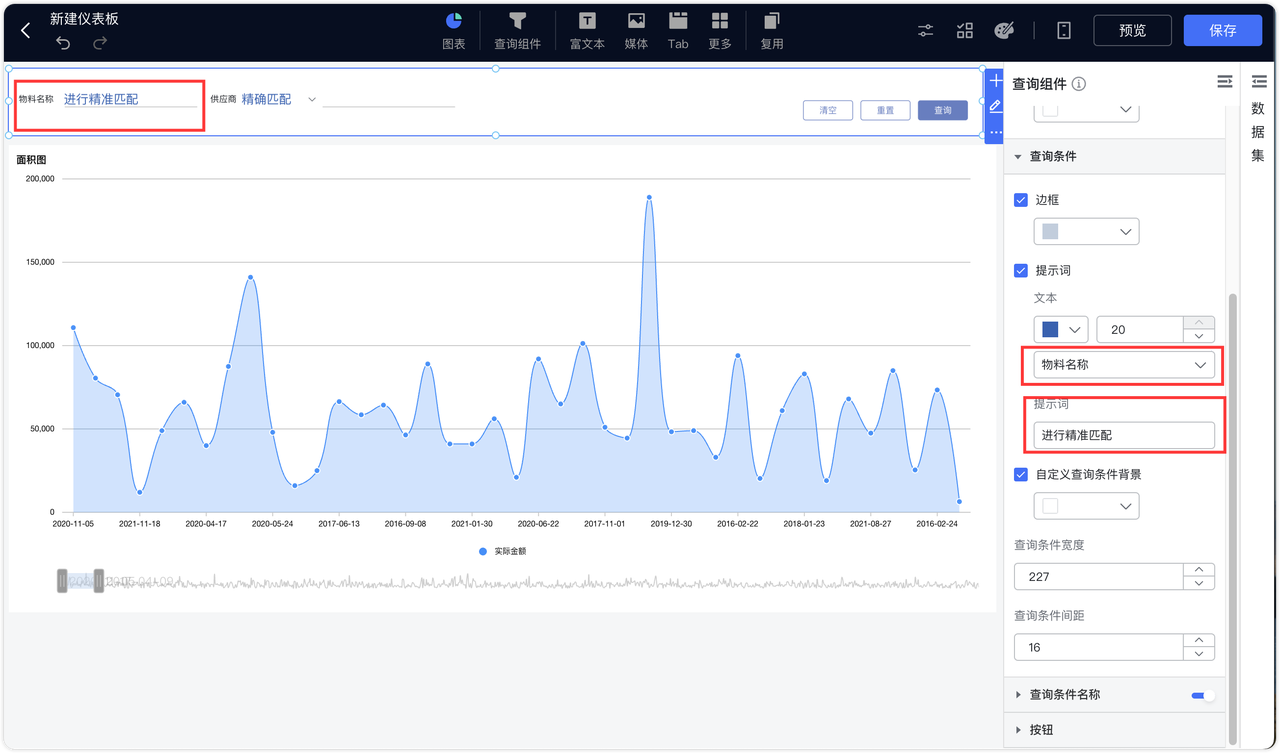Click the 查询条件宽度 field showing 227

[1099, 576]
